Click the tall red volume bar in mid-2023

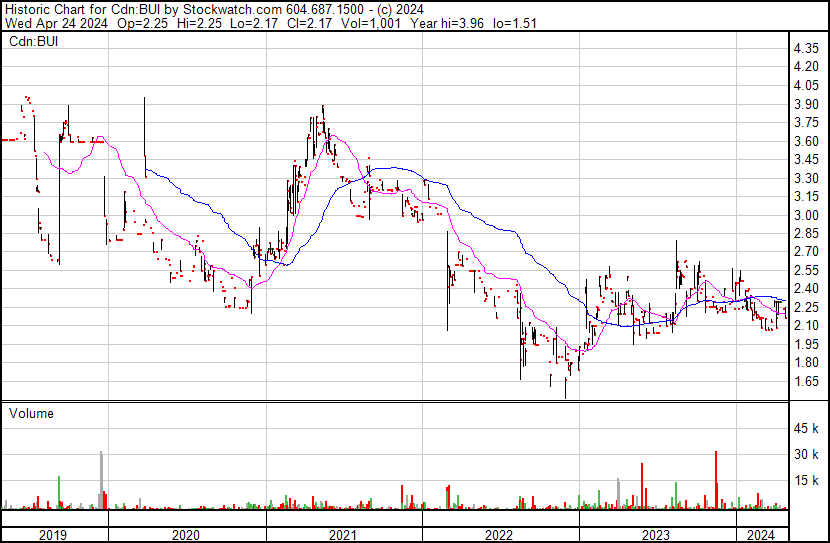[x=640, y=486]
